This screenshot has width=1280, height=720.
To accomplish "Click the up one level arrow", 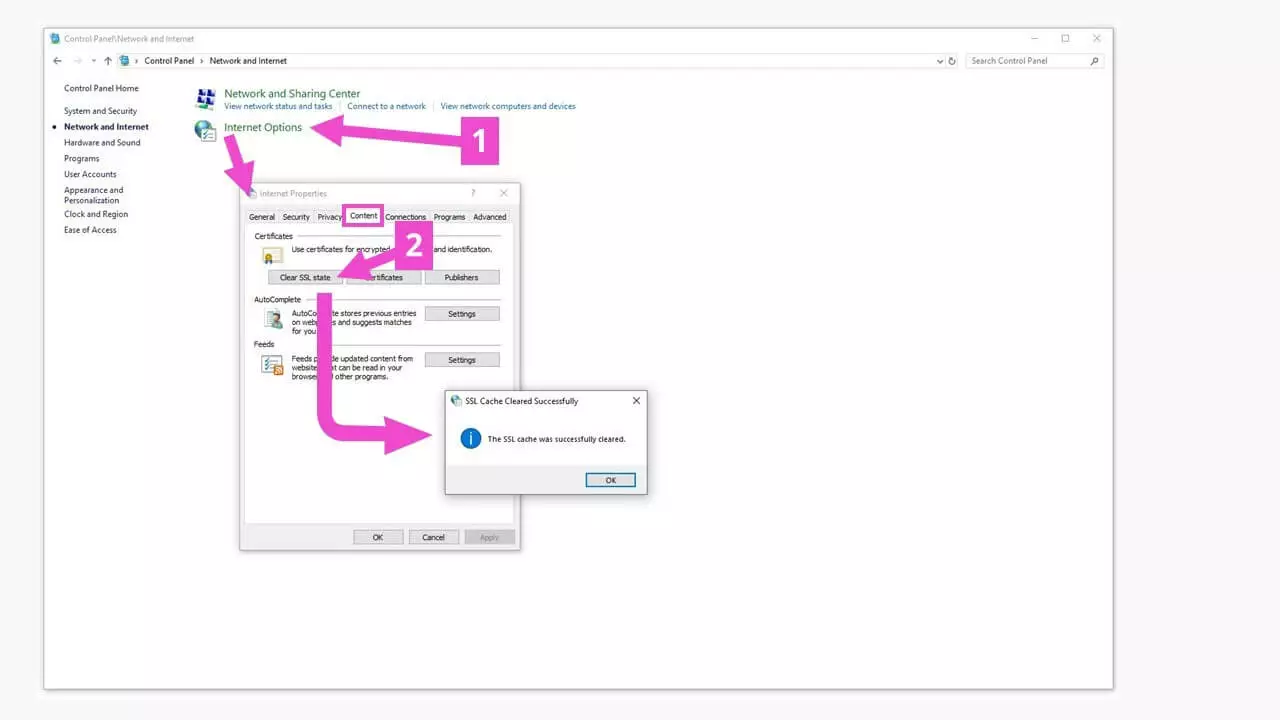I will point(108,61).
